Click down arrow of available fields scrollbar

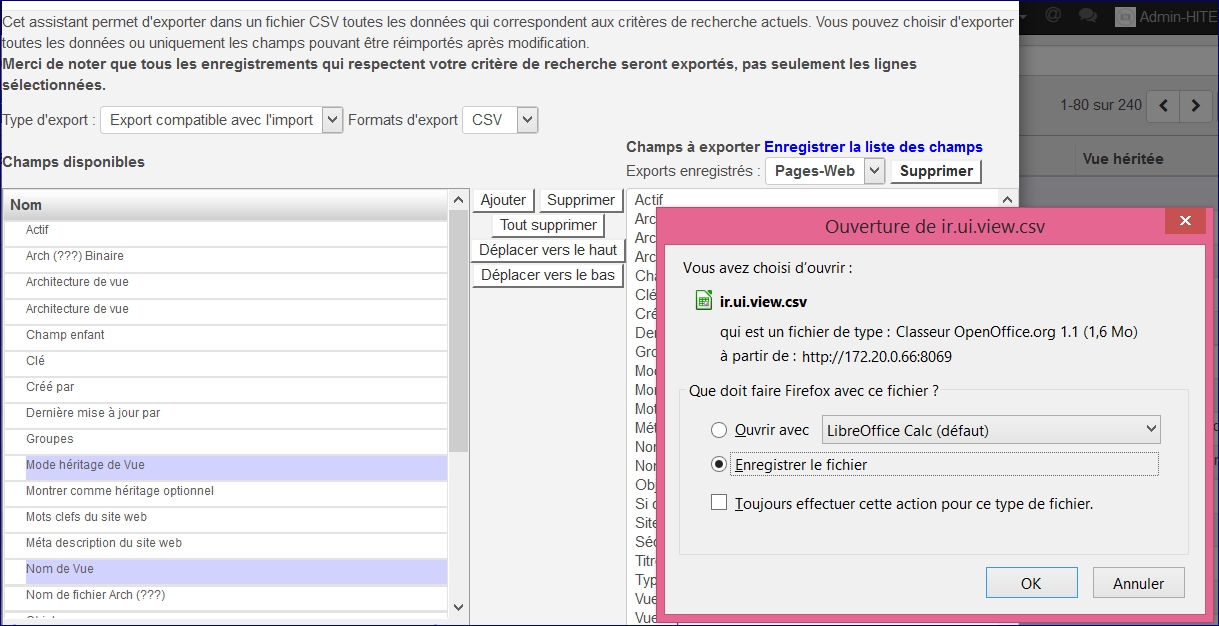tap(458, 606)
